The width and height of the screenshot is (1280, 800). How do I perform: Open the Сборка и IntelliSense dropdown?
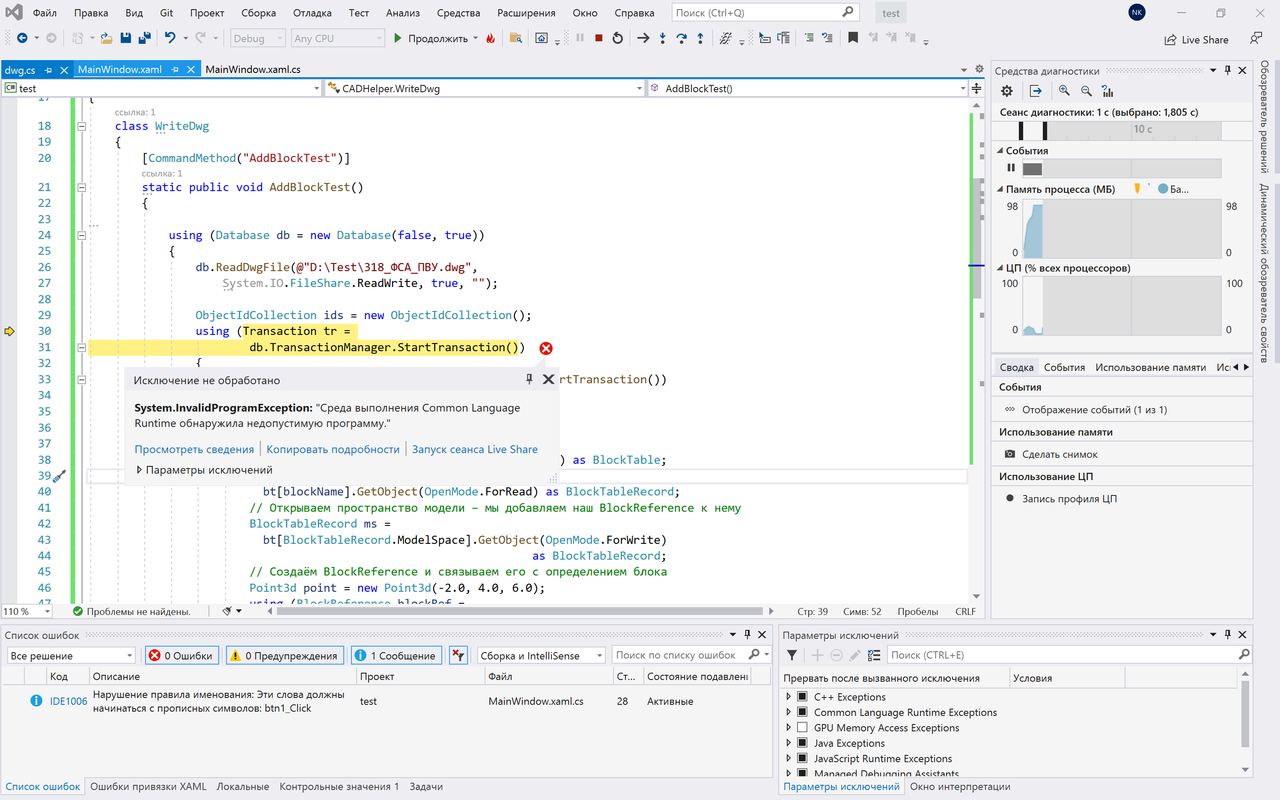coord(540,655)
